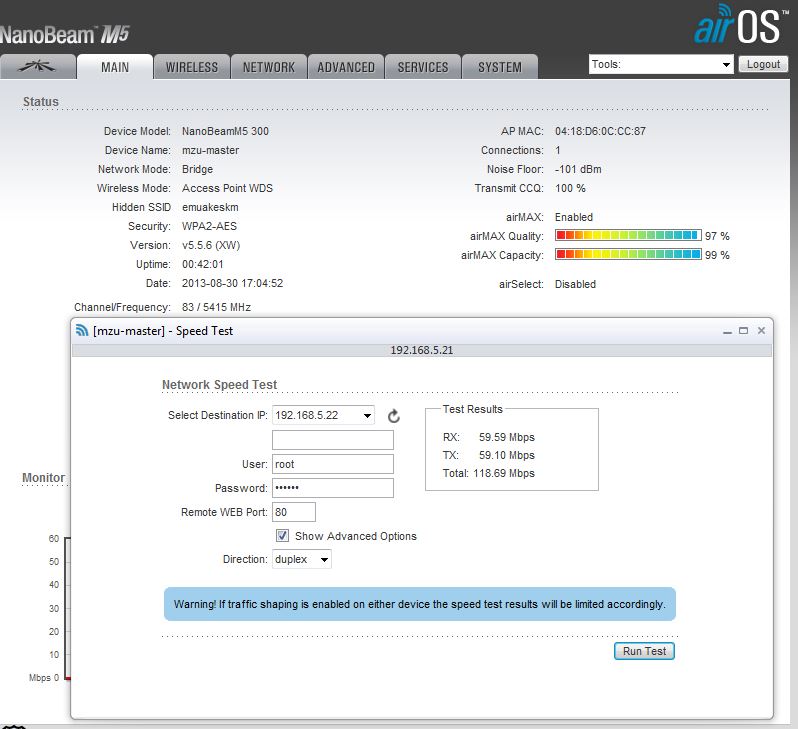Open the NETWORK tab

click(x=269, y=67)
